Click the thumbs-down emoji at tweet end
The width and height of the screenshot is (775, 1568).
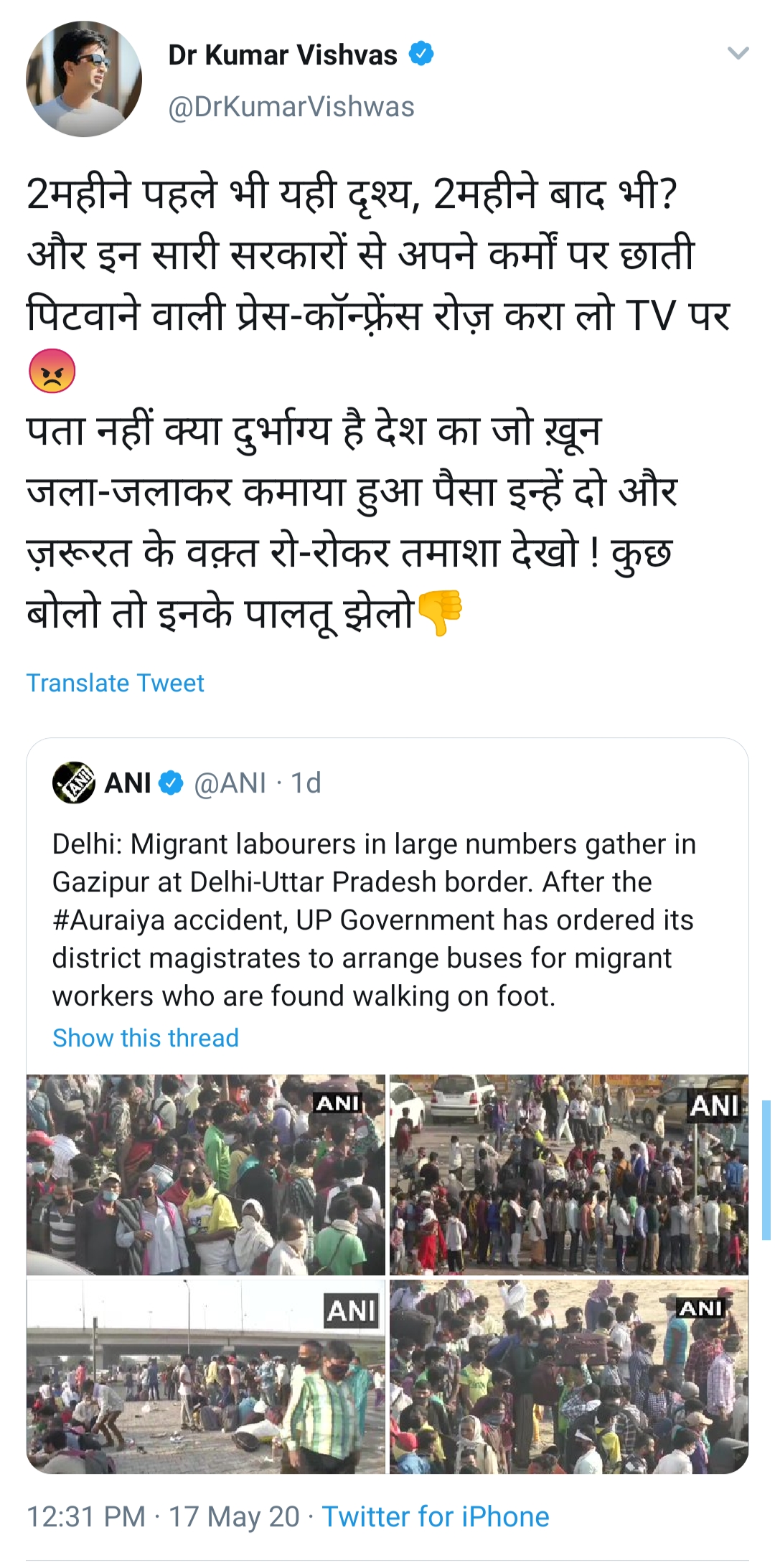tap(439, 612)
